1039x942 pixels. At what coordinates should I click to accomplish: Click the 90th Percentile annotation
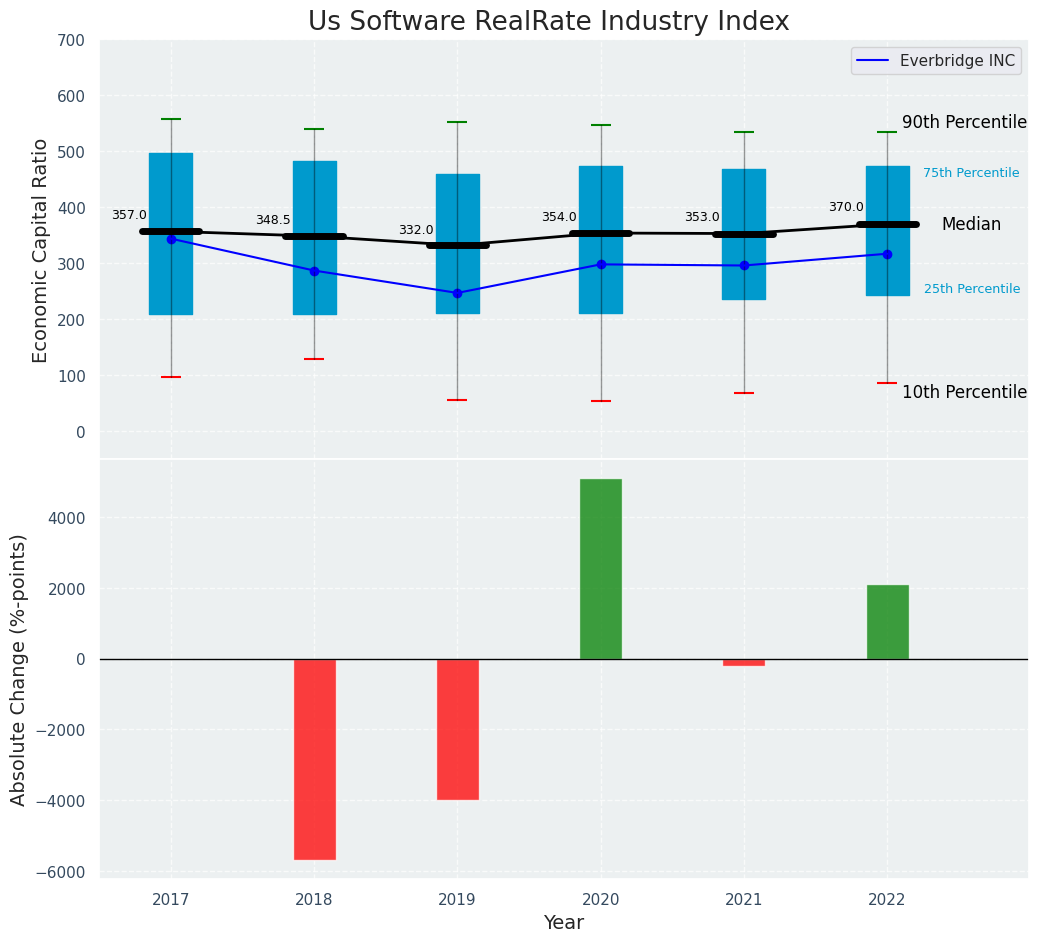pos(964,122)
